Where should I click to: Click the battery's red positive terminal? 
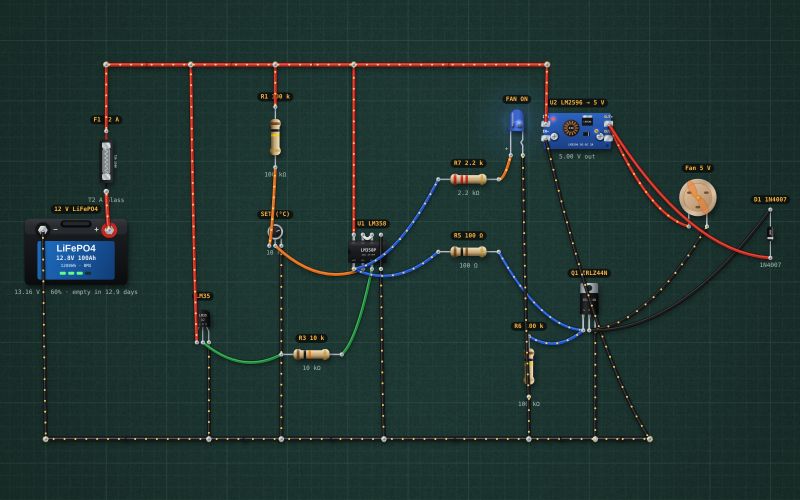(109, 231)
